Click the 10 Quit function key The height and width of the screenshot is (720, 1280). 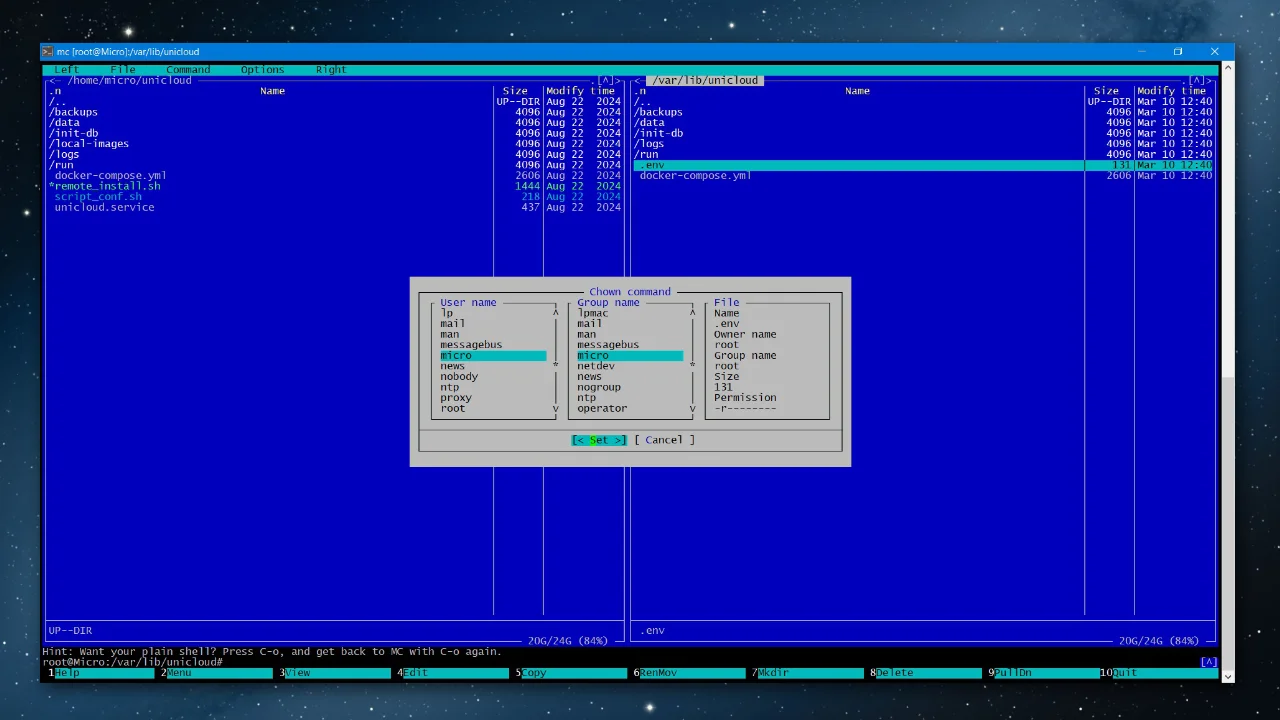tap(1161, 673)
